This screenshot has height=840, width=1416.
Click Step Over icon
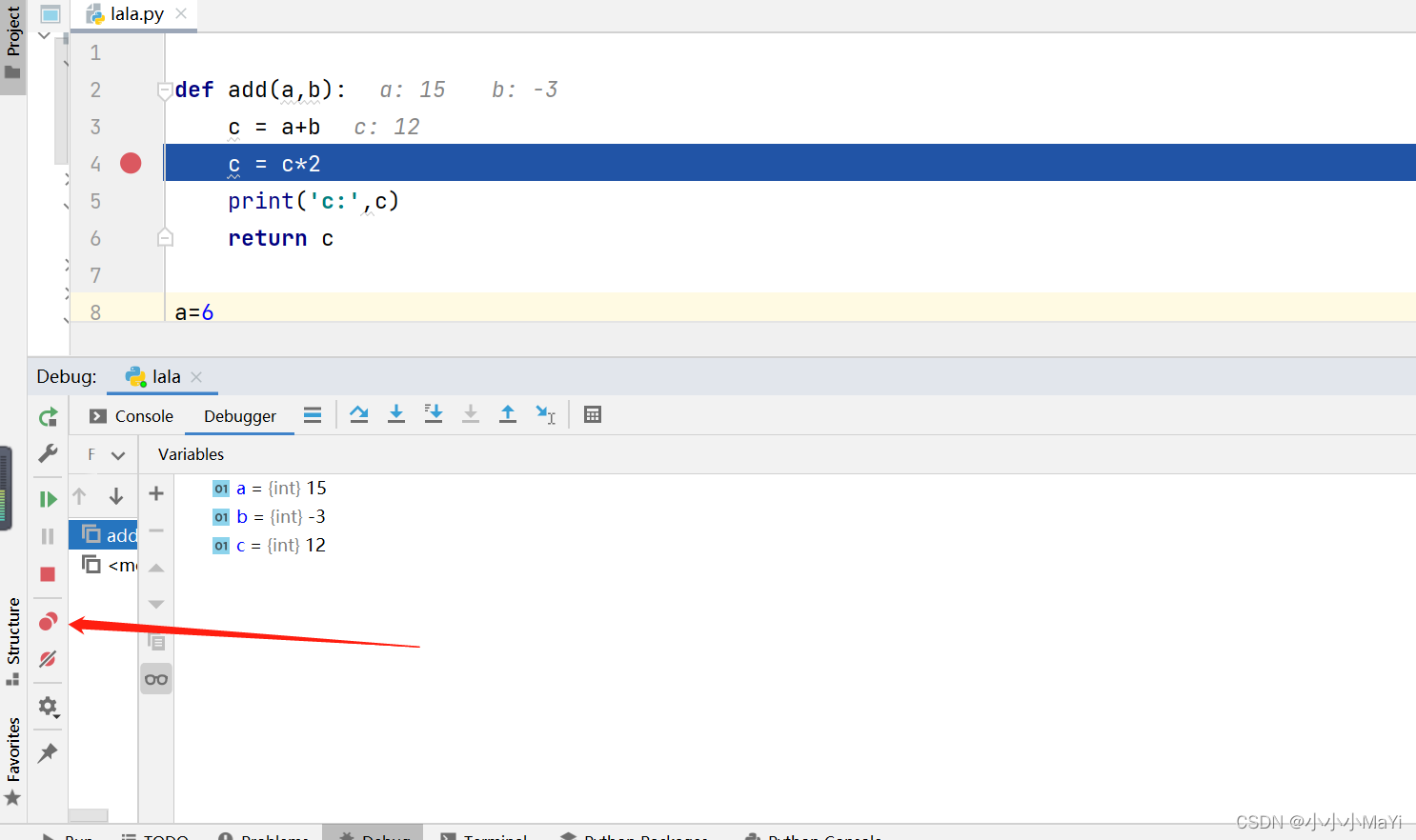359,414
